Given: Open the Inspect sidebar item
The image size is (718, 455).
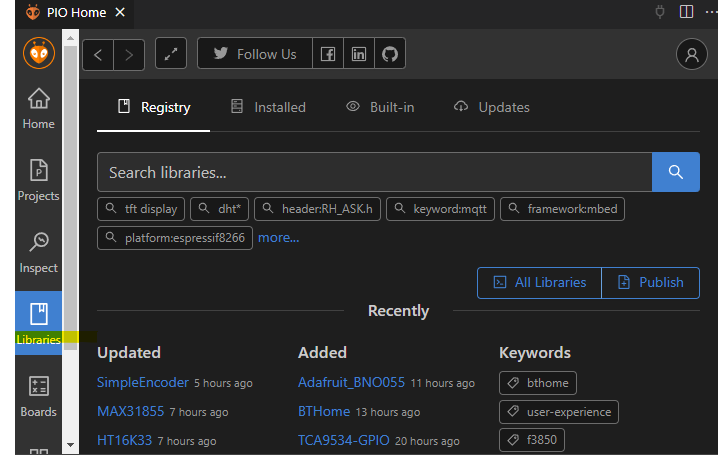Looking at the screenshot, I should [x=38, y=252].
